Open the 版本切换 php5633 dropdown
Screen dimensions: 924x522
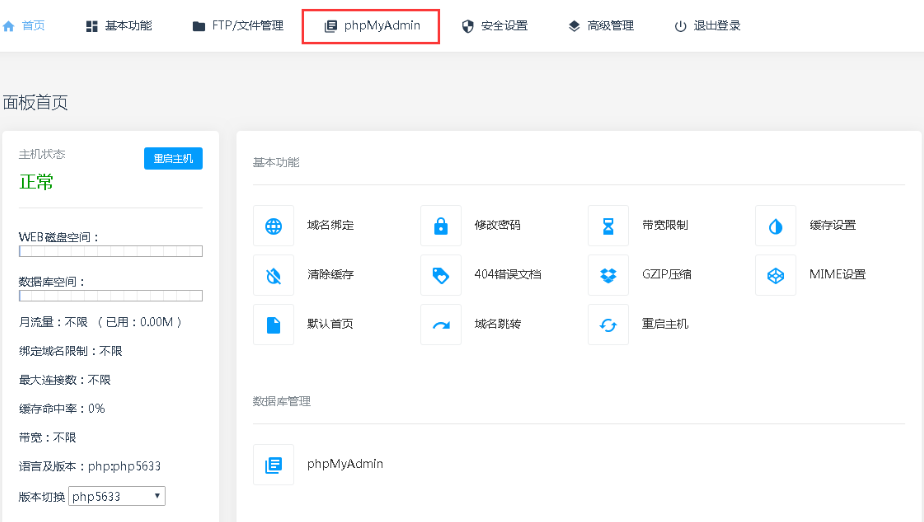[x=117, y=496]
